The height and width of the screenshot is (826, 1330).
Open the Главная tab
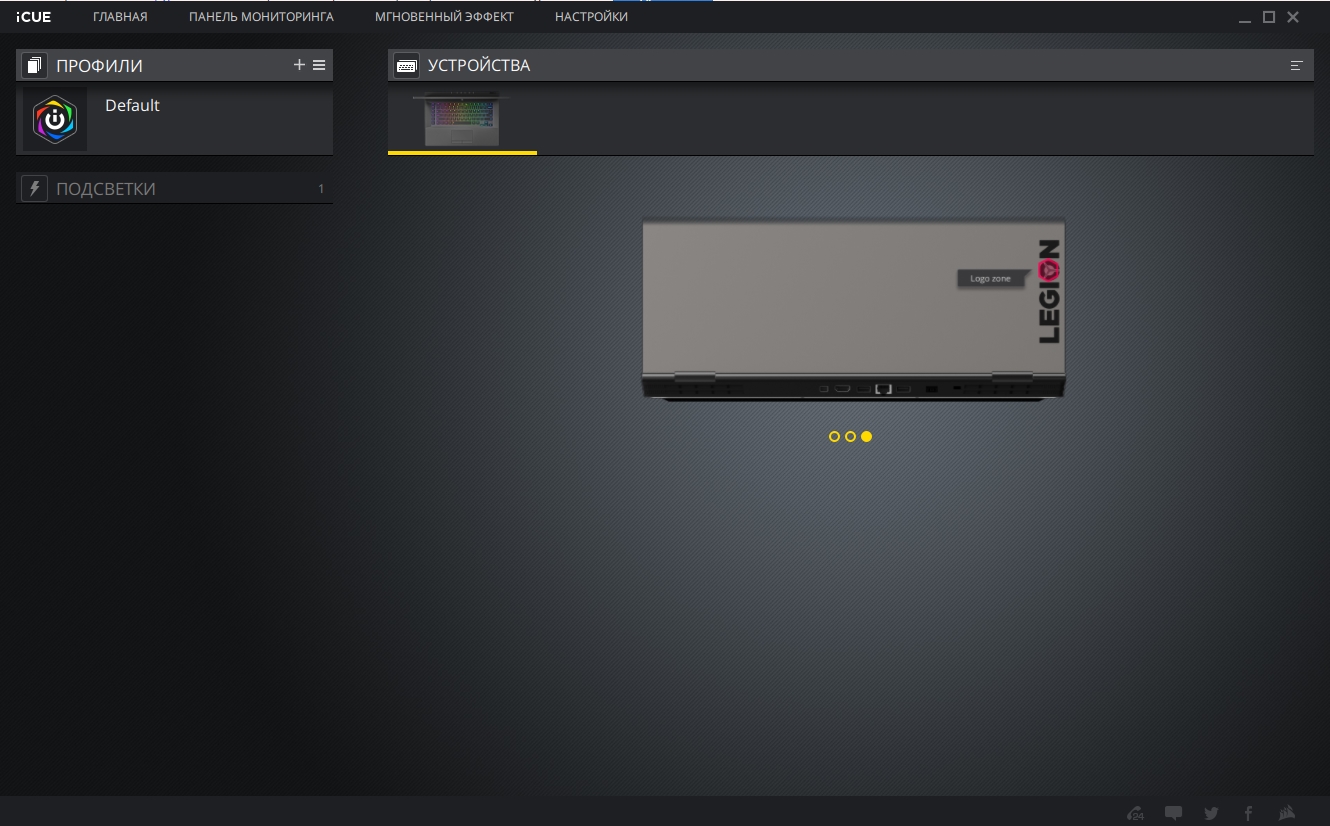pyautogui.click(x=120, y=17)
